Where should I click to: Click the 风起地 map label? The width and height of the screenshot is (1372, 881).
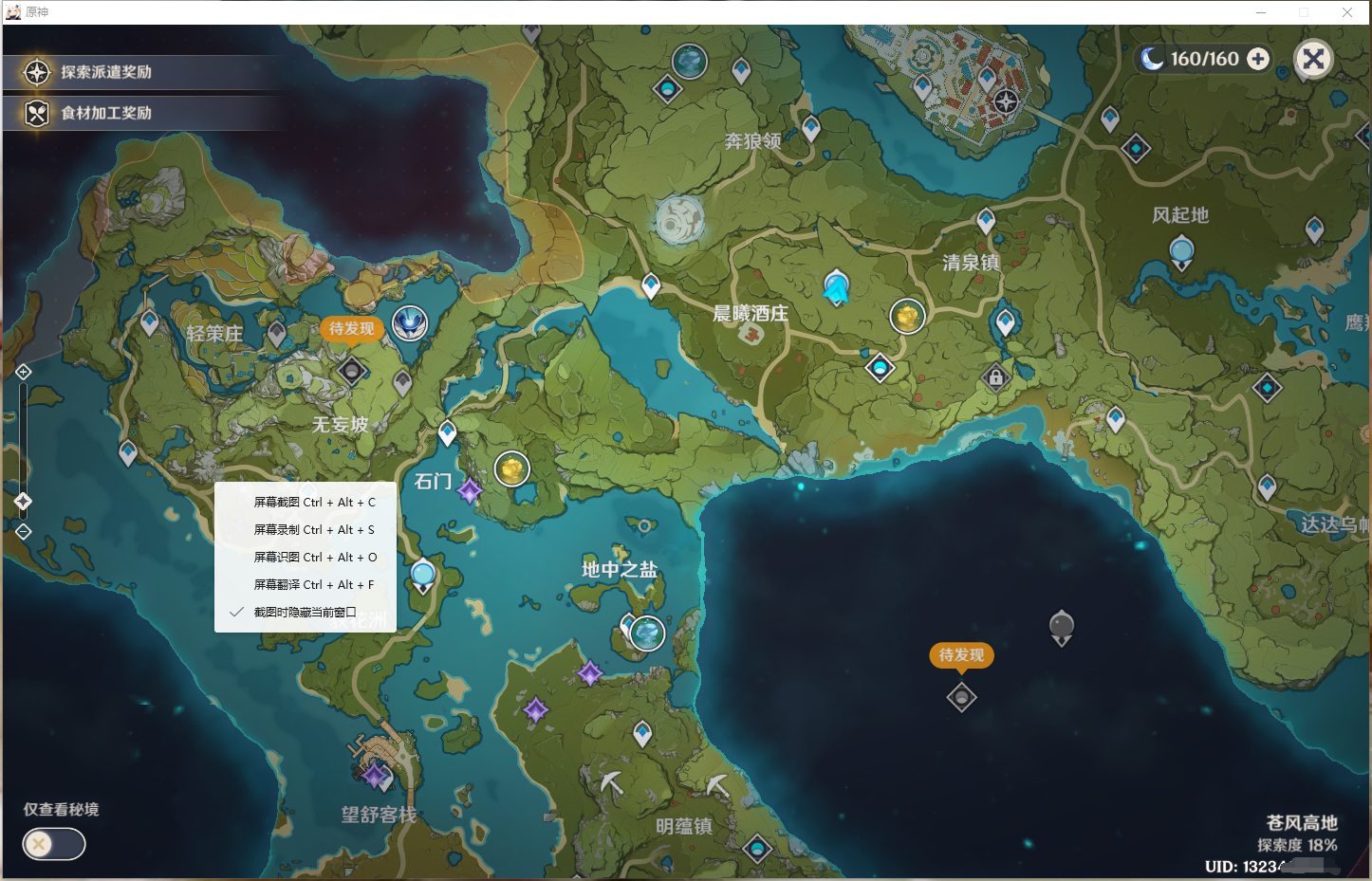click(x=1180, y=215)
